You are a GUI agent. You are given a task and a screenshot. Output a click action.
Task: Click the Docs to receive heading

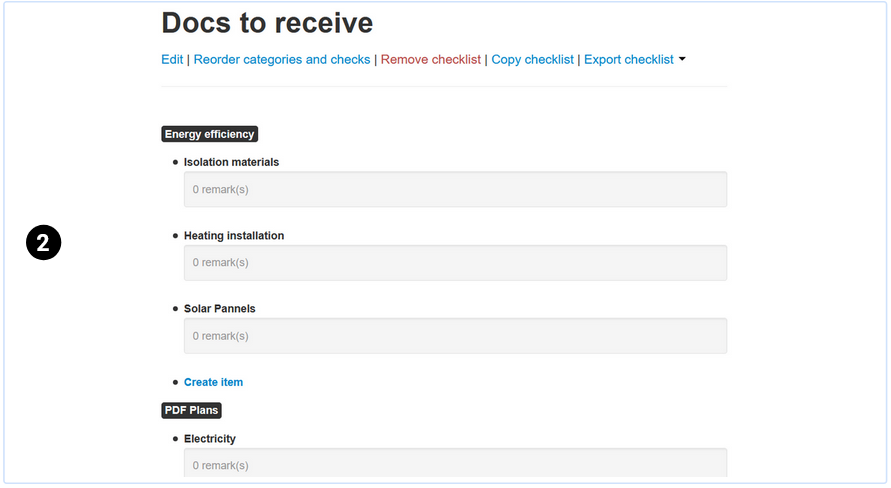coord(267,22)
